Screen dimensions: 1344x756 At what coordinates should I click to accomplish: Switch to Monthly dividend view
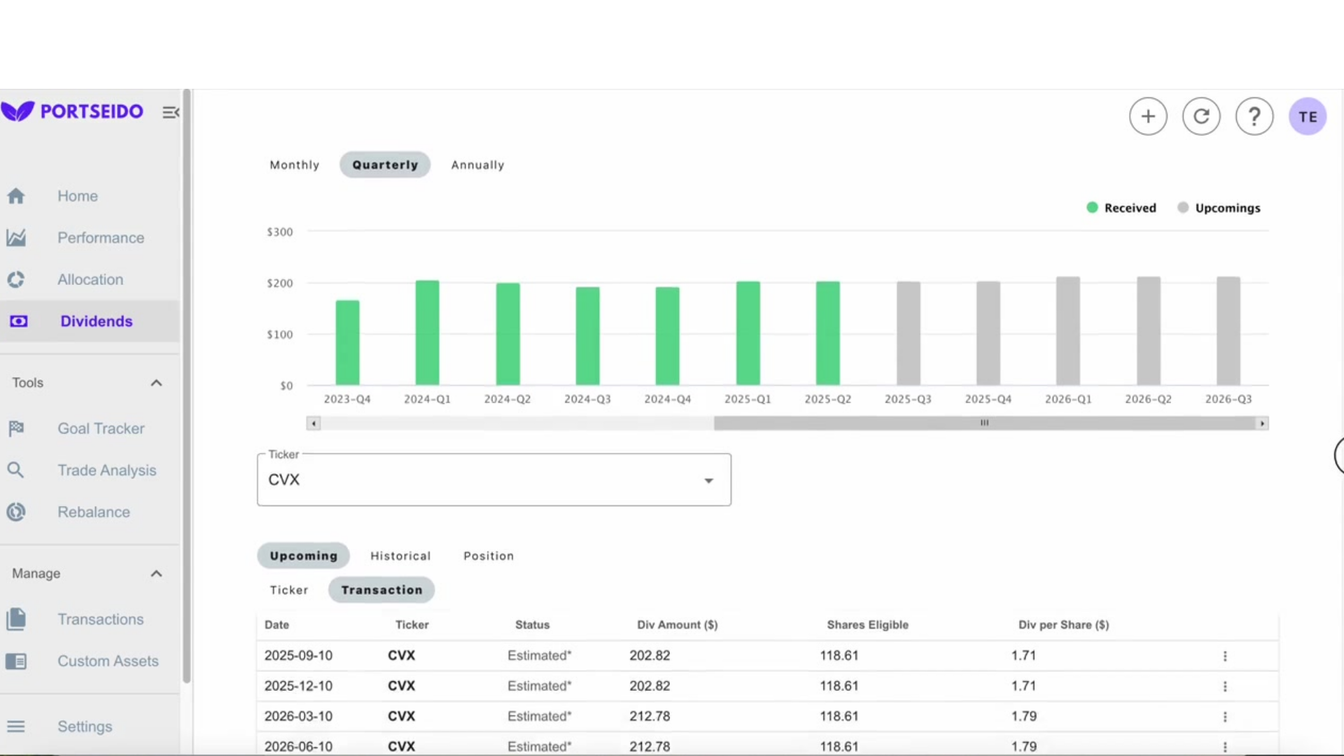coord(294,164)
